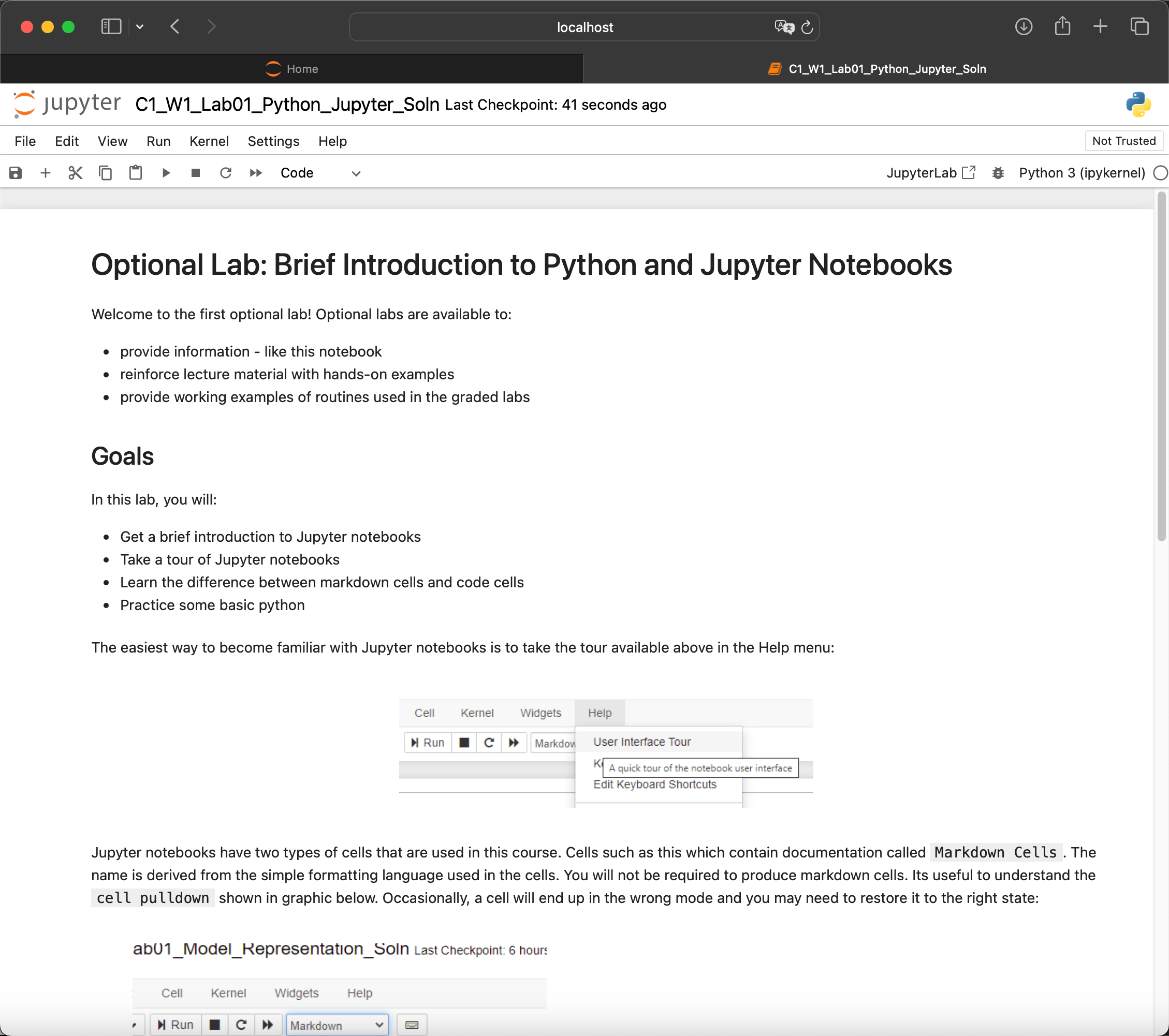Save the notebook with the floppy disk icon
Viewport: 1169px width, 1036px height.
pos(16,173)
